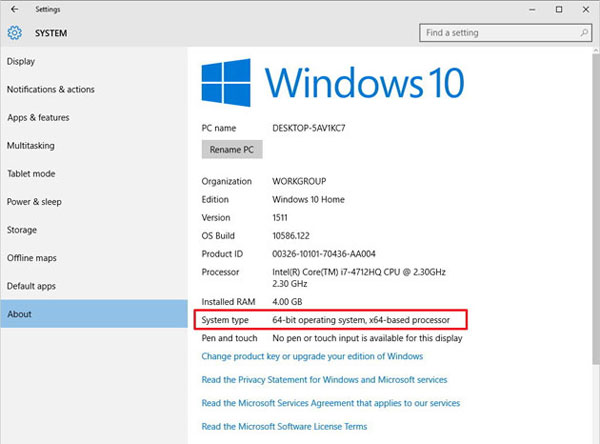This screenshot has width=600, height=444.
Task: Open Change product key or upgrade link
Action: (312, 356)
